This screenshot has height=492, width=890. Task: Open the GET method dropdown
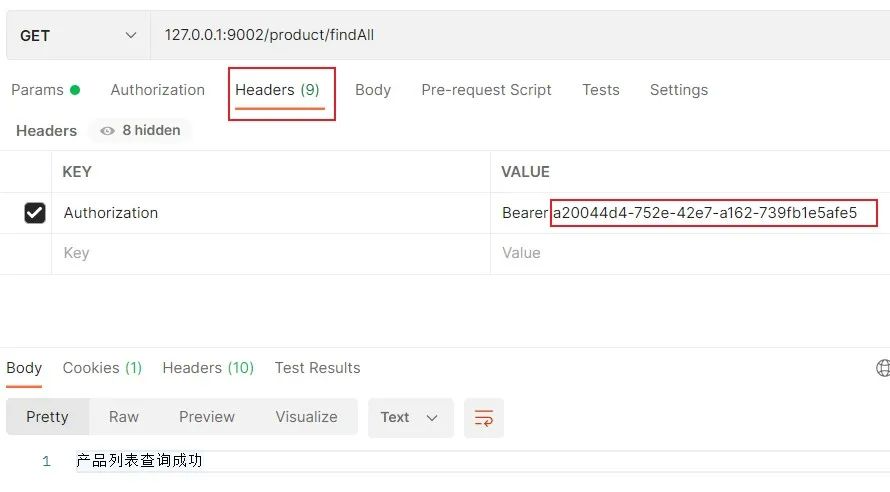click(78, 35)
